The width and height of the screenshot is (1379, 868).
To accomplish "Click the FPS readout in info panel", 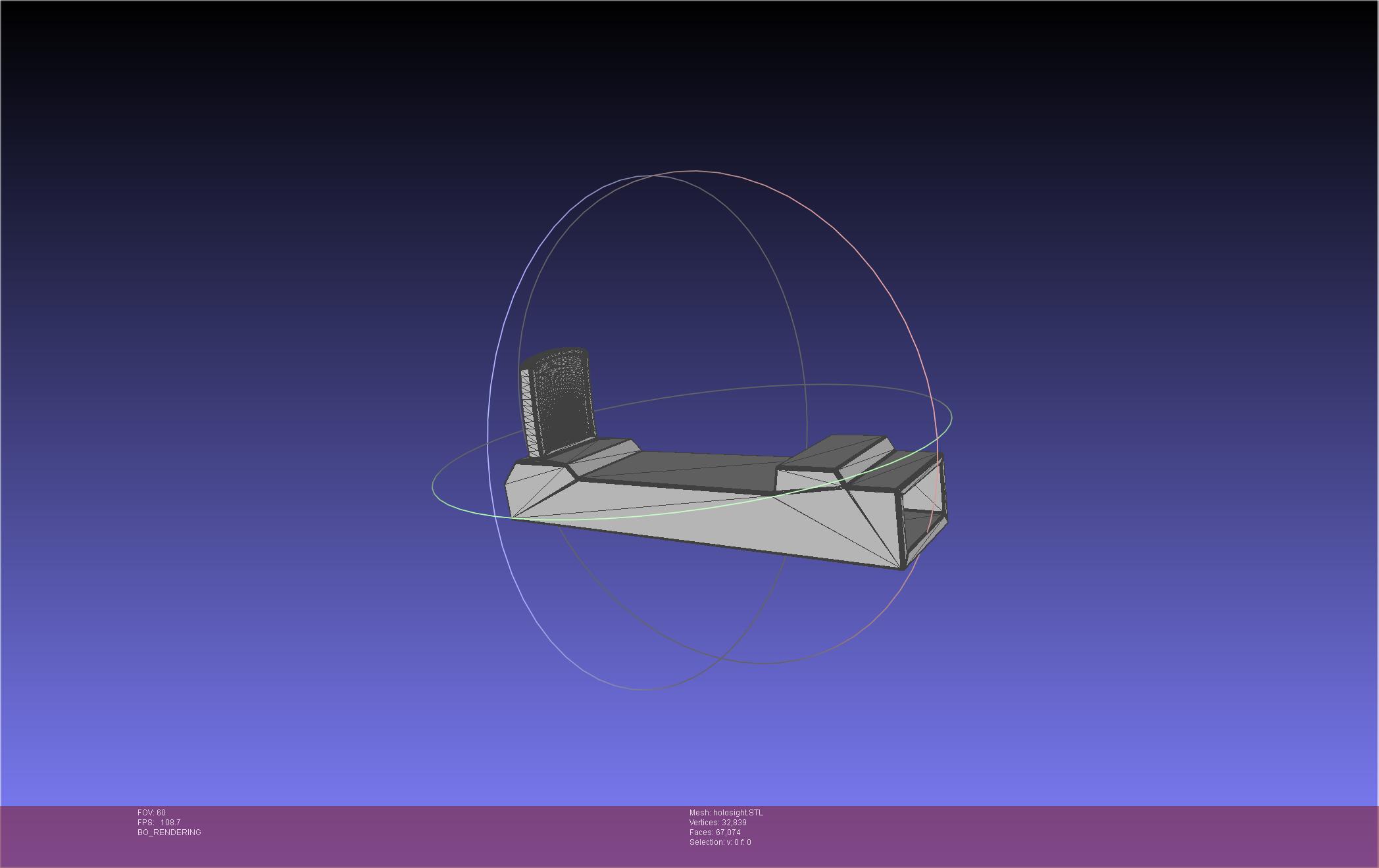I will [159, 823].
